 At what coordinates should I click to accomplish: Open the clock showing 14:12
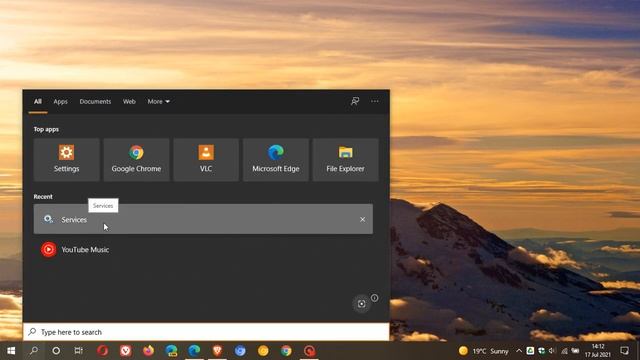[598, 351]
